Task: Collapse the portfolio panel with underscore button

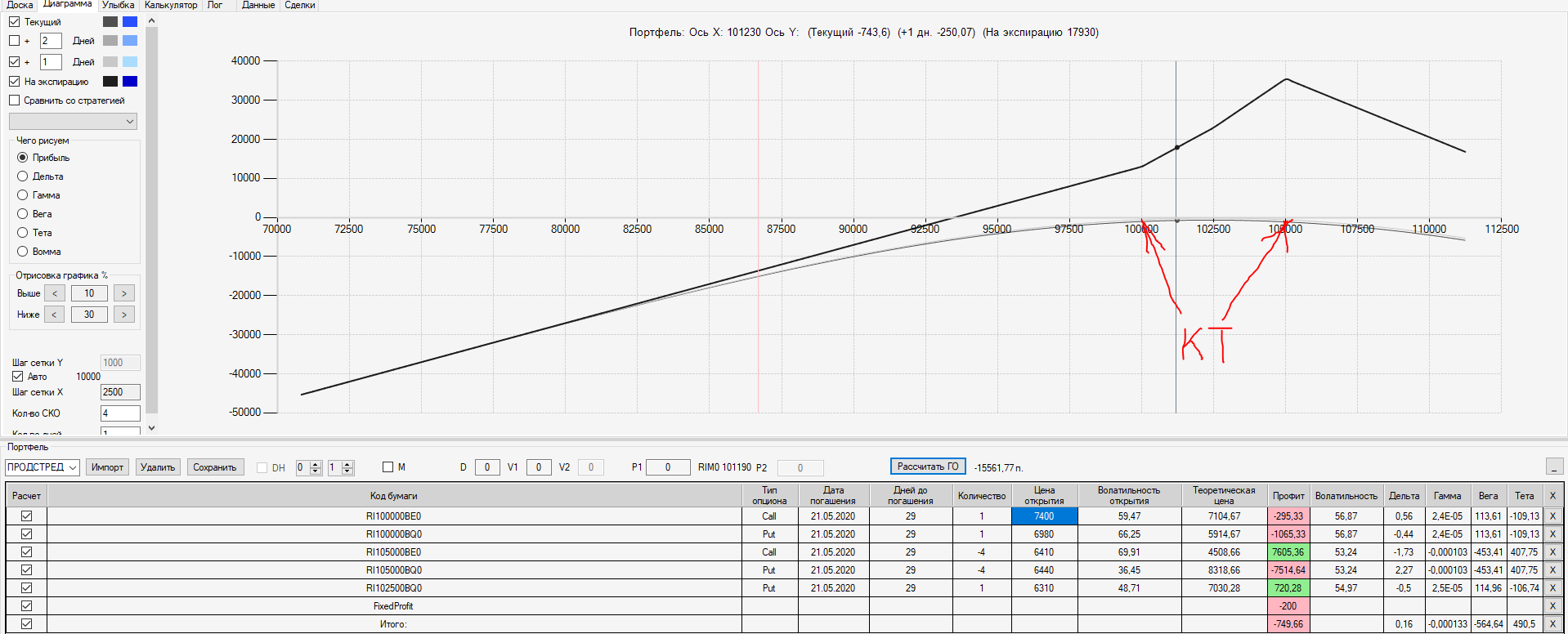Action: pos(1555,467)
